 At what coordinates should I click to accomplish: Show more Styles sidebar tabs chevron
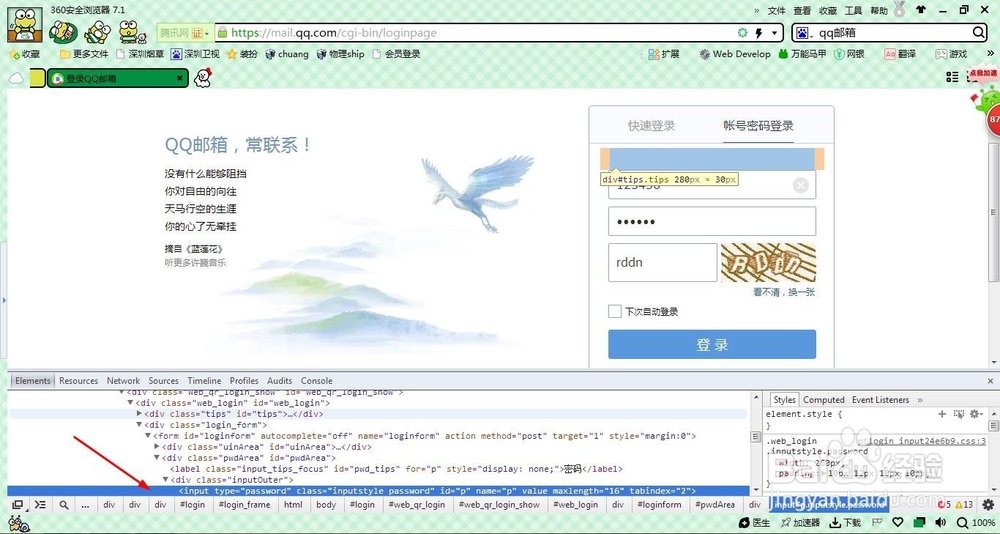(x=920, y=400)
